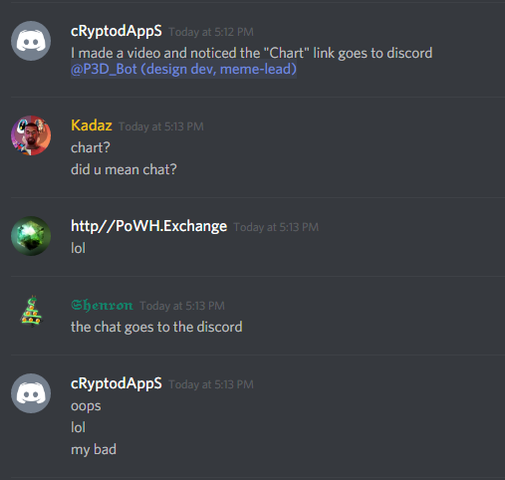Select the 5:12 PM message timestamp
Image resolution: width=505 pixels, height=480 pixels.
click(x=211, y=32)
